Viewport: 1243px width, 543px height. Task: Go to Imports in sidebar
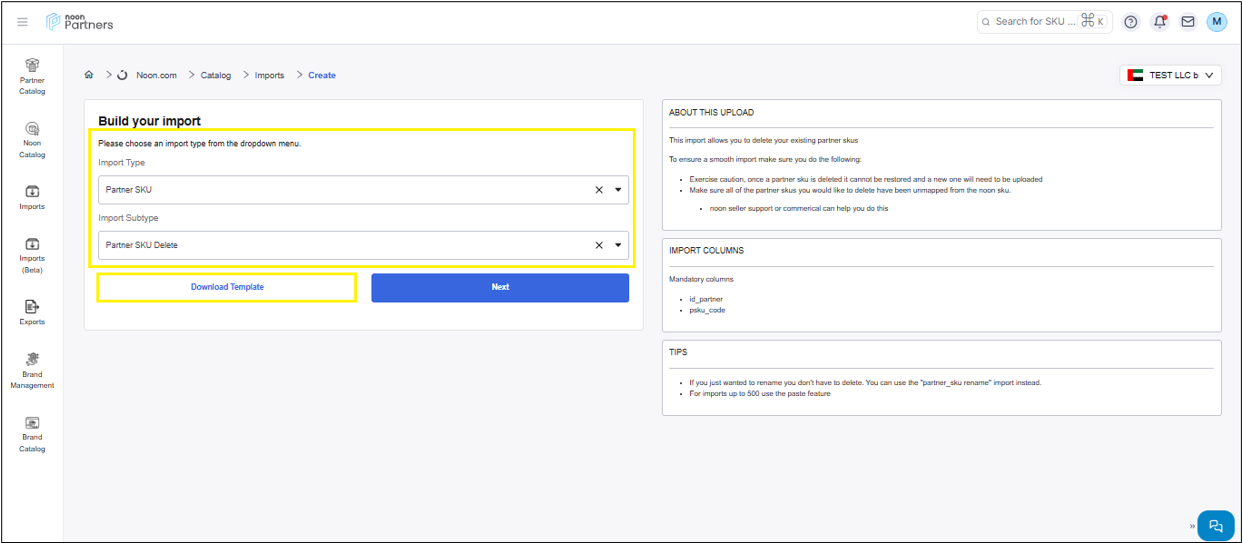32,196
